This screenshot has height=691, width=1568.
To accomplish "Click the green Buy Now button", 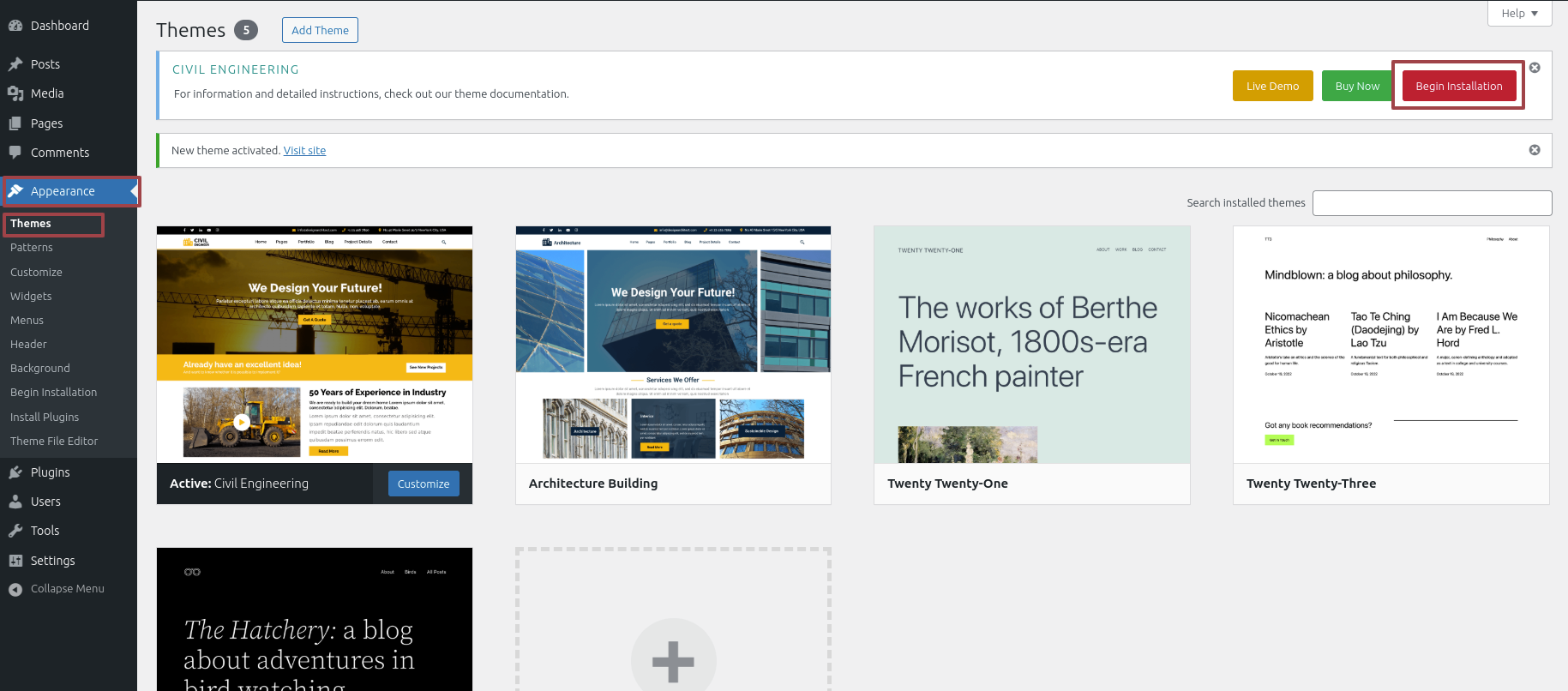I will (1357, 86).
